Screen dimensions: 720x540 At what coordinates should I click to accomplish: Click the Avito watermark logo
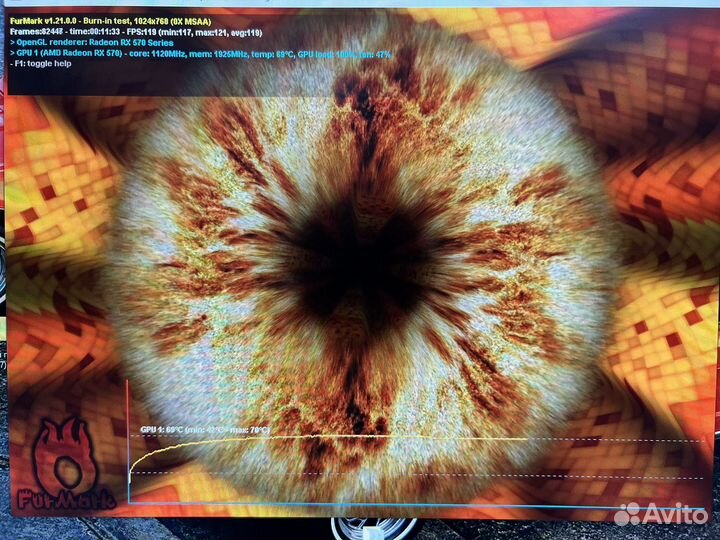point(661,513)
